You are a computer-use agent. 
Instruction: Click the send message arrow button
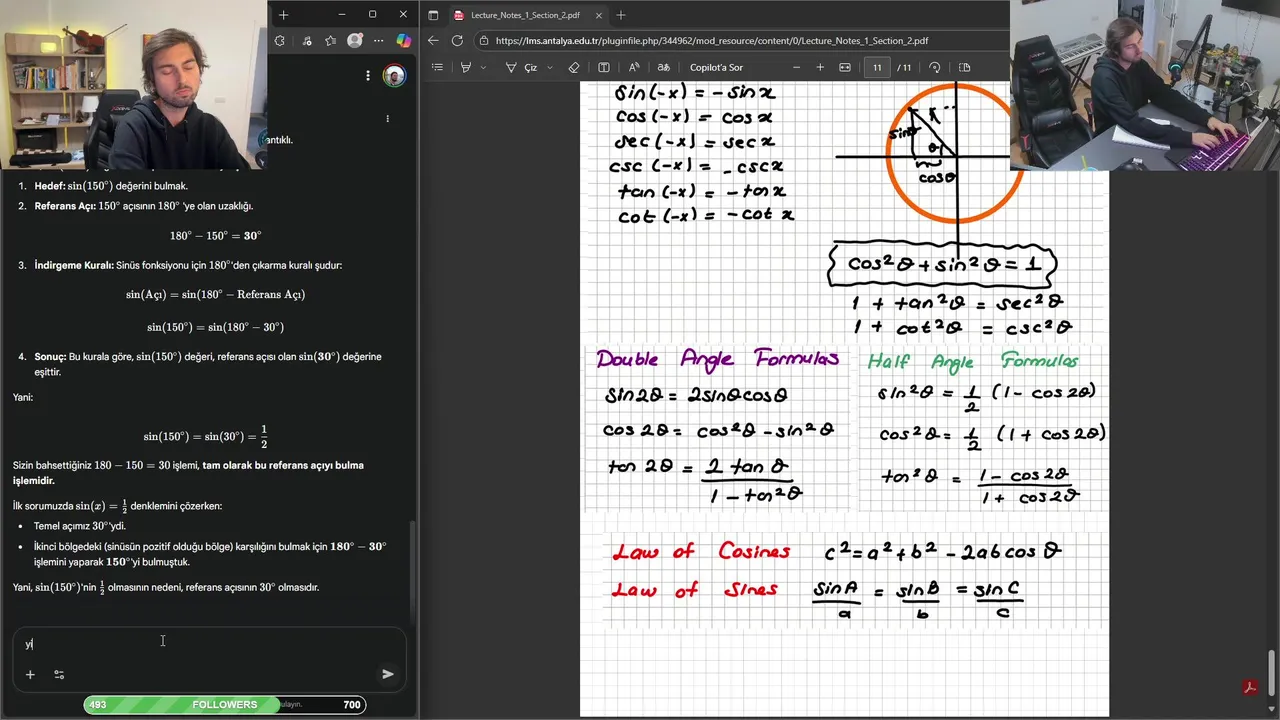(x=388, y=674)
